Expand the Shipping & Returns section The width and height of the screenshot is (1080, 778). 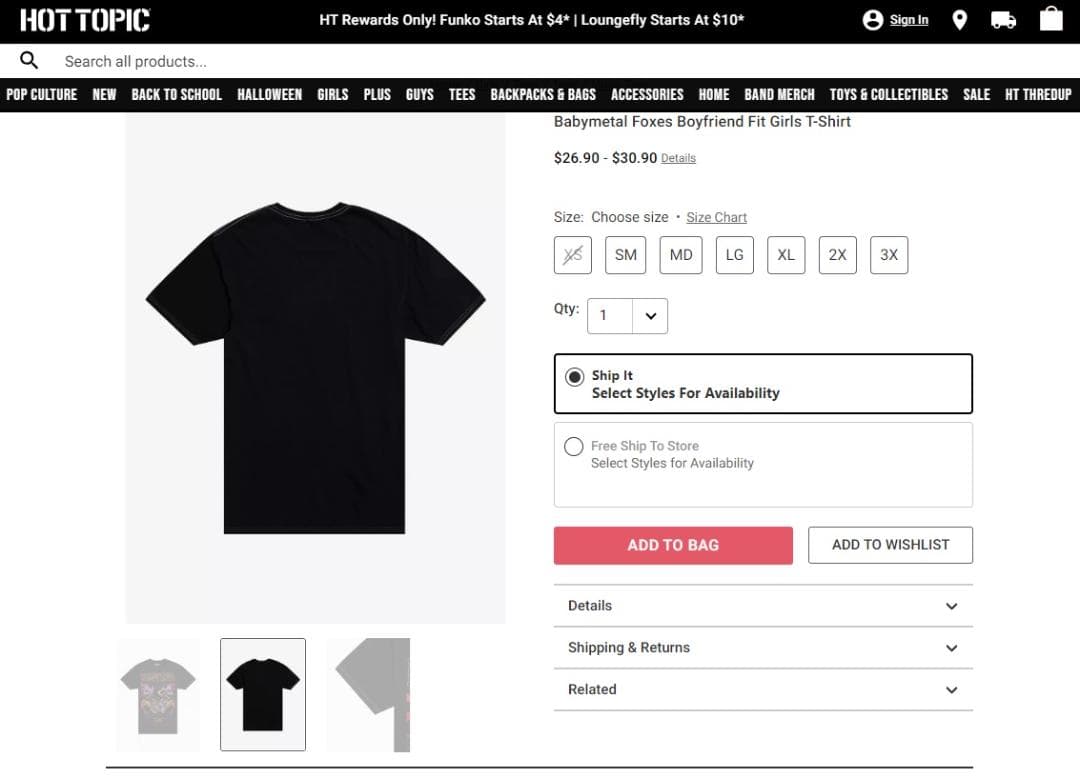(763, 648)
